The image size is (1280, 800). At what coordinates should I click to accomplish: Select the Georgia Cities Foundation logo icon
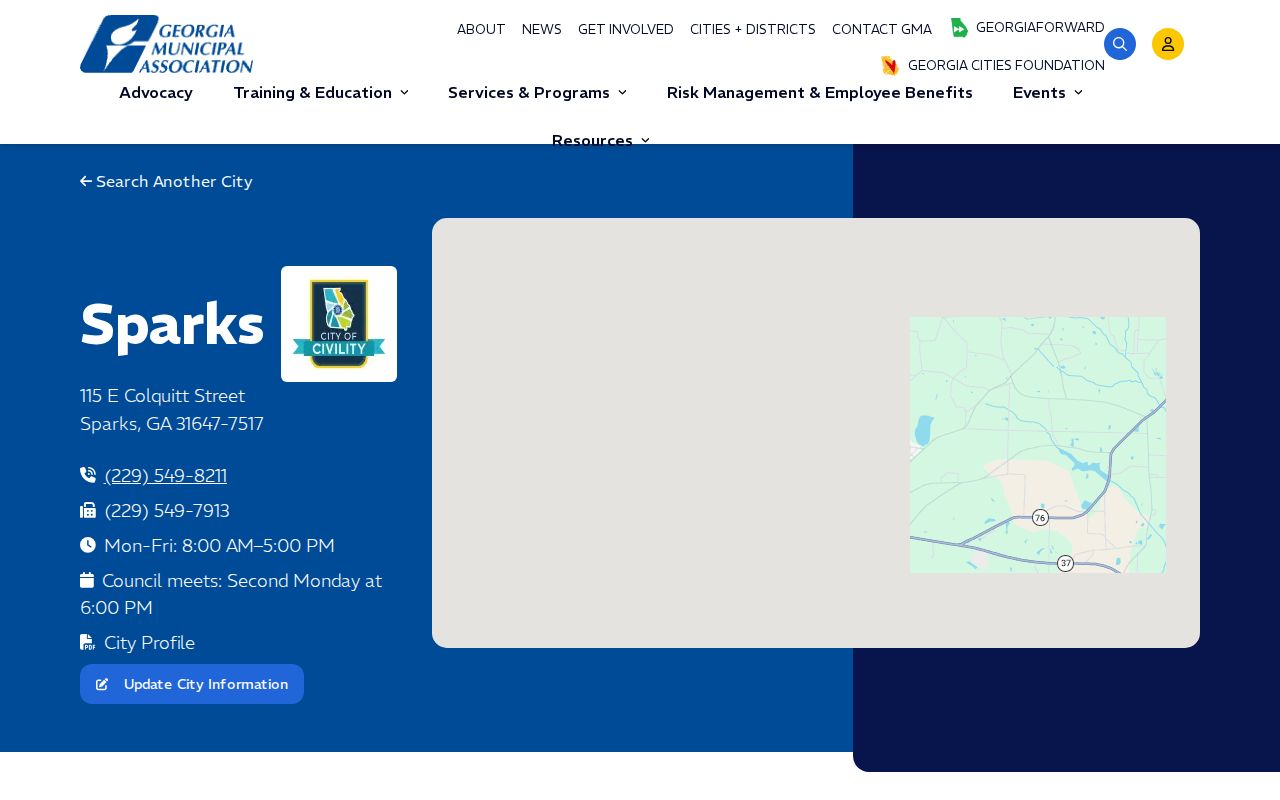tap(890, 66)
